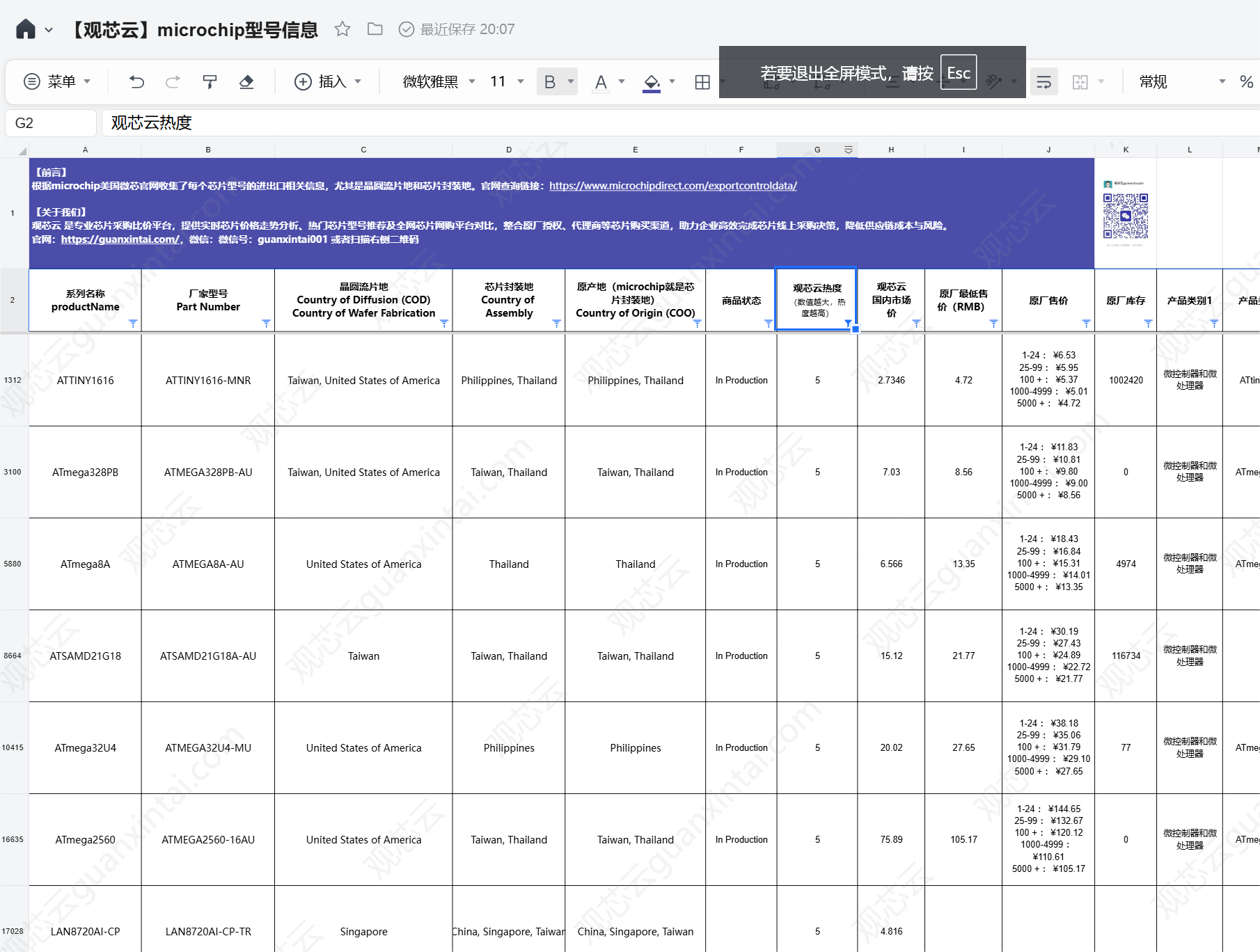Screen dimensions: 1260x952
Task: Open the move-to-folder icon
Action: coord(375,29)
